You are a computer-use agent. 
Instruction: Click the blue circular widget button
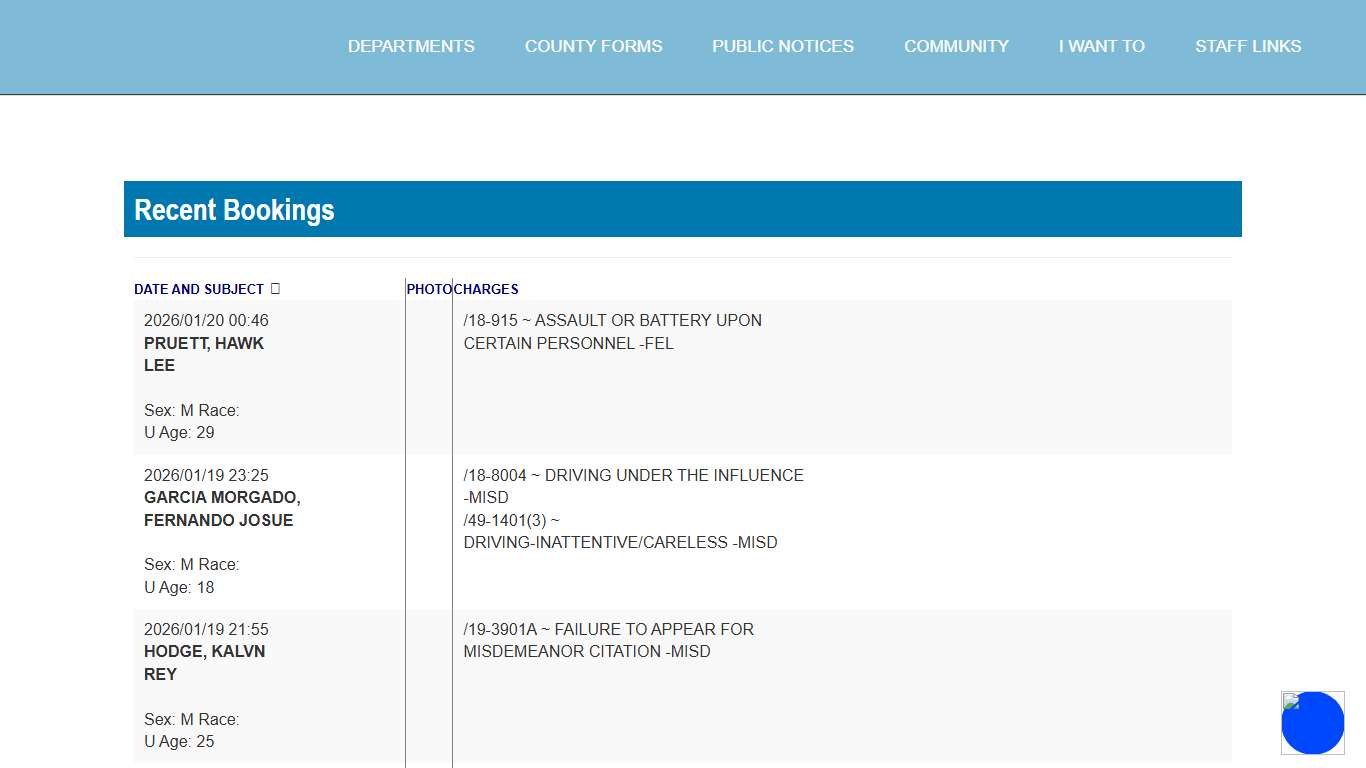(1313, 723)
